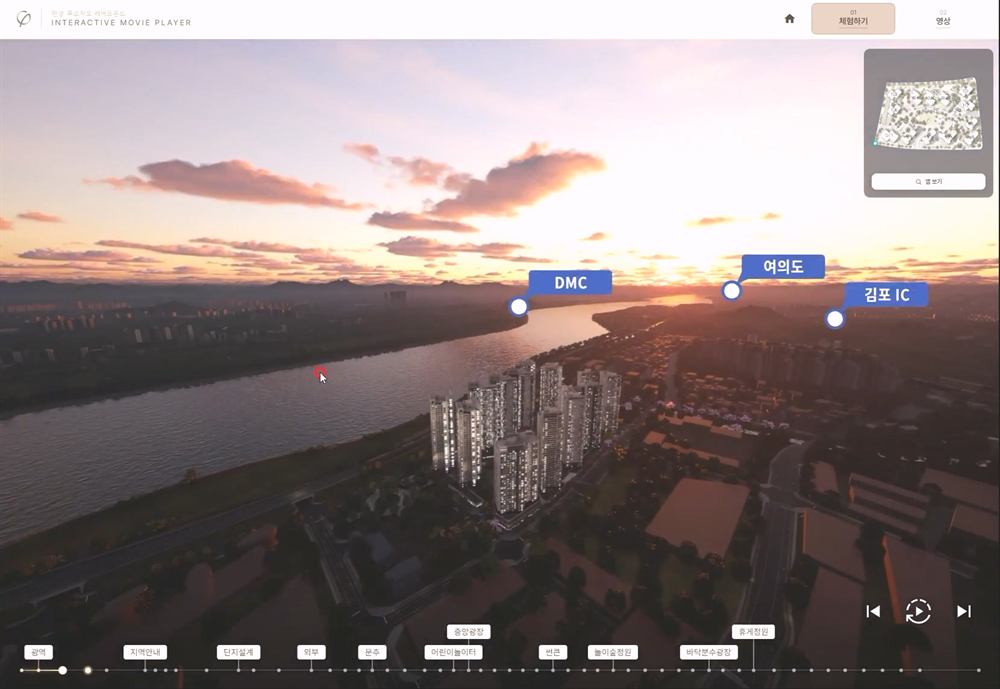Click the DMC label tag
Image resolution: width=1000 pixels, height=689 pixels.
pyautogui.click(x=570, y=283)
